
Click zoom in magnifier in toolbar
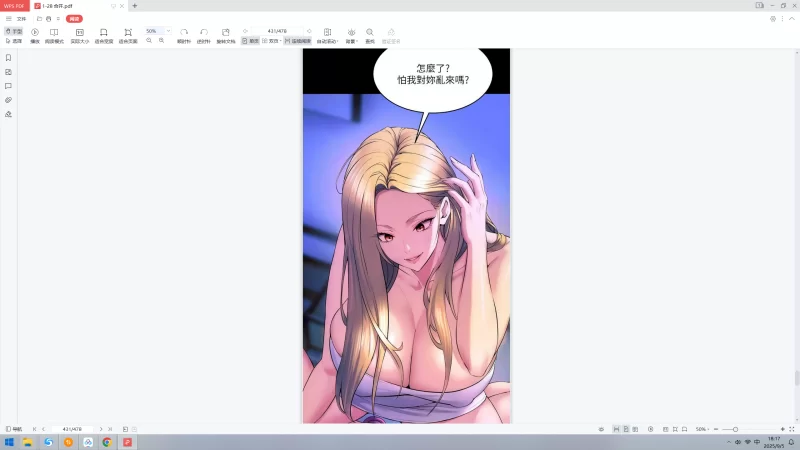click(161, 40)
